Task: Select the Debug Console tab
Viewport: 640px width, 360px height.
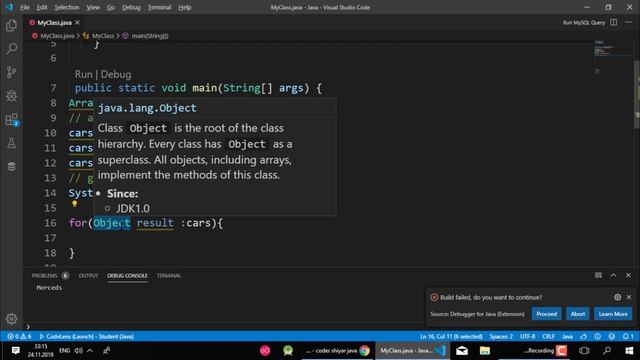Action: tap(127, 276)
